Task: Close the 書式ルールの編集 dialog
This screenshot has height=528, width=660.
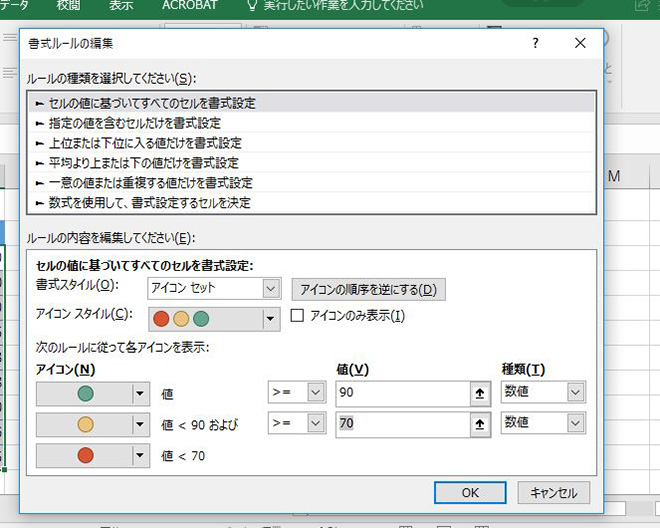Action: (580, 43)
